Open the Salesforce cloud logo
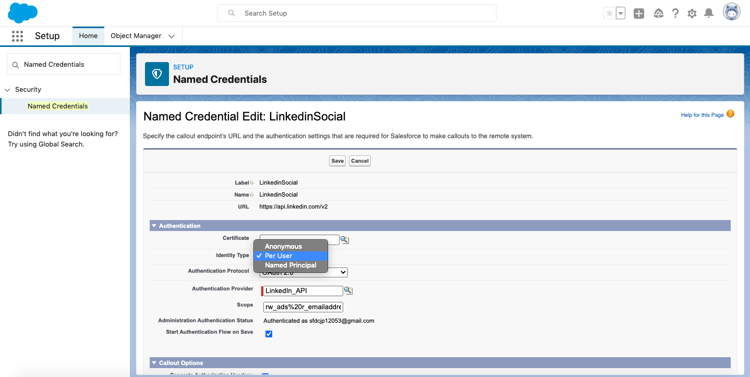 pyautogui.click(x=22, y=12)
